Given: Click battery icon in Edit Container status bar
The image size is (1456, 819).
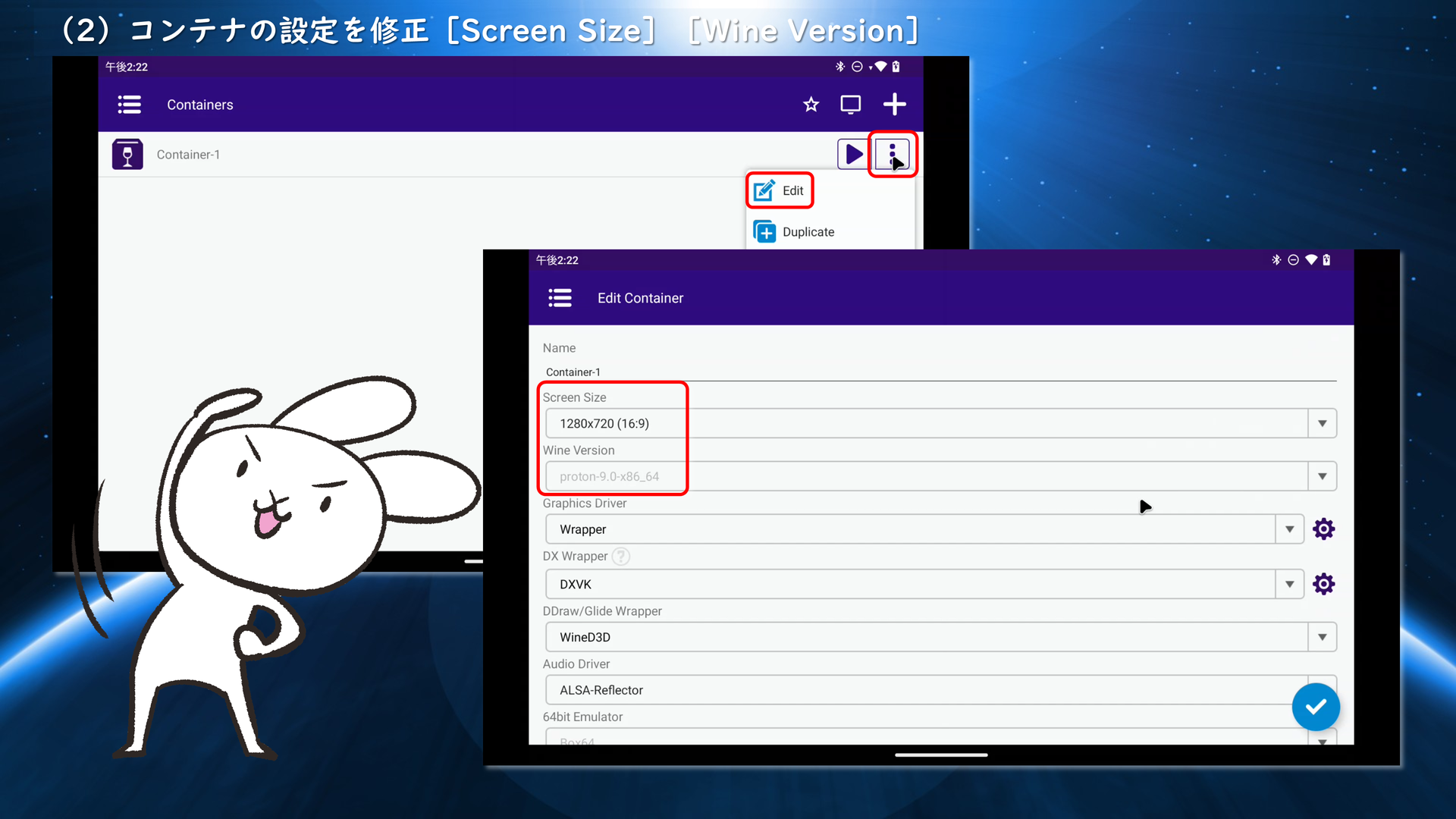Looking at the screenshot, I should (1326, 260).
